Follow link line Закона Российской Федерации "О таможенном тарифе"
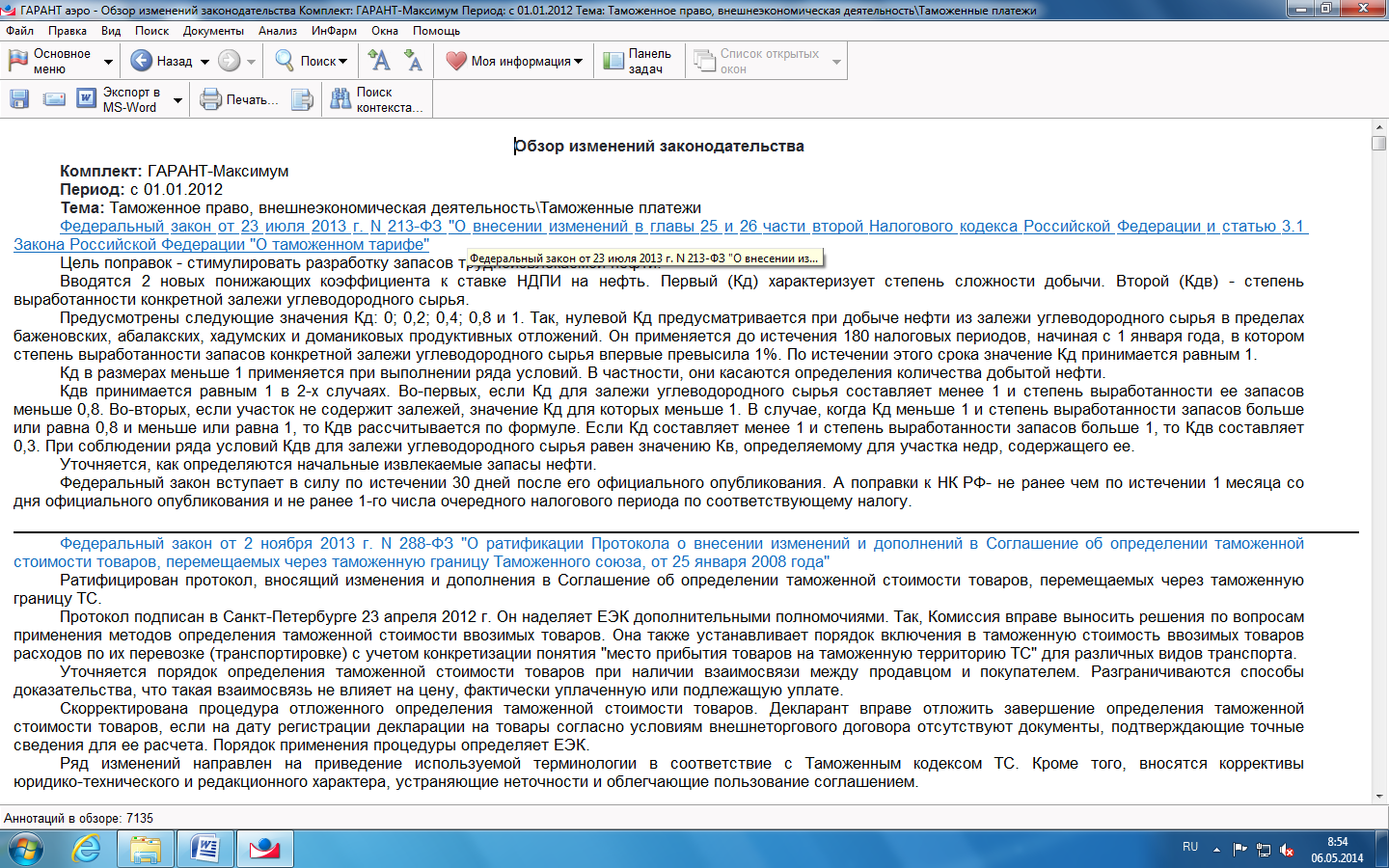1389x868 pixels. click(x=222, y=245)
